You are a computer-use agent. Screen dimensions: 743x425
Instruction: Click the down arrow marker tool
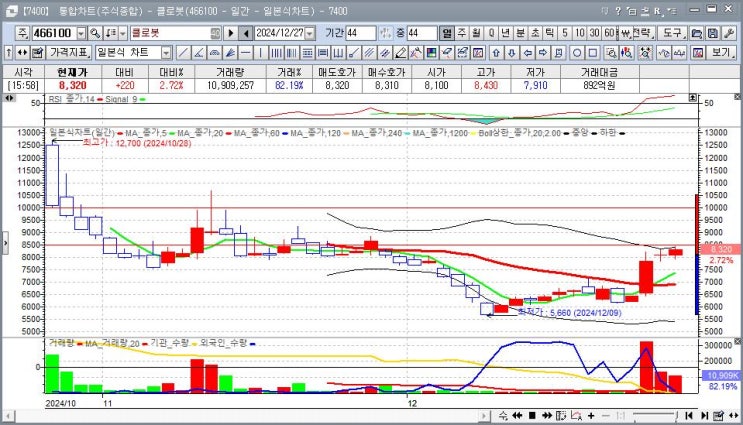click(x=511, y=53)
